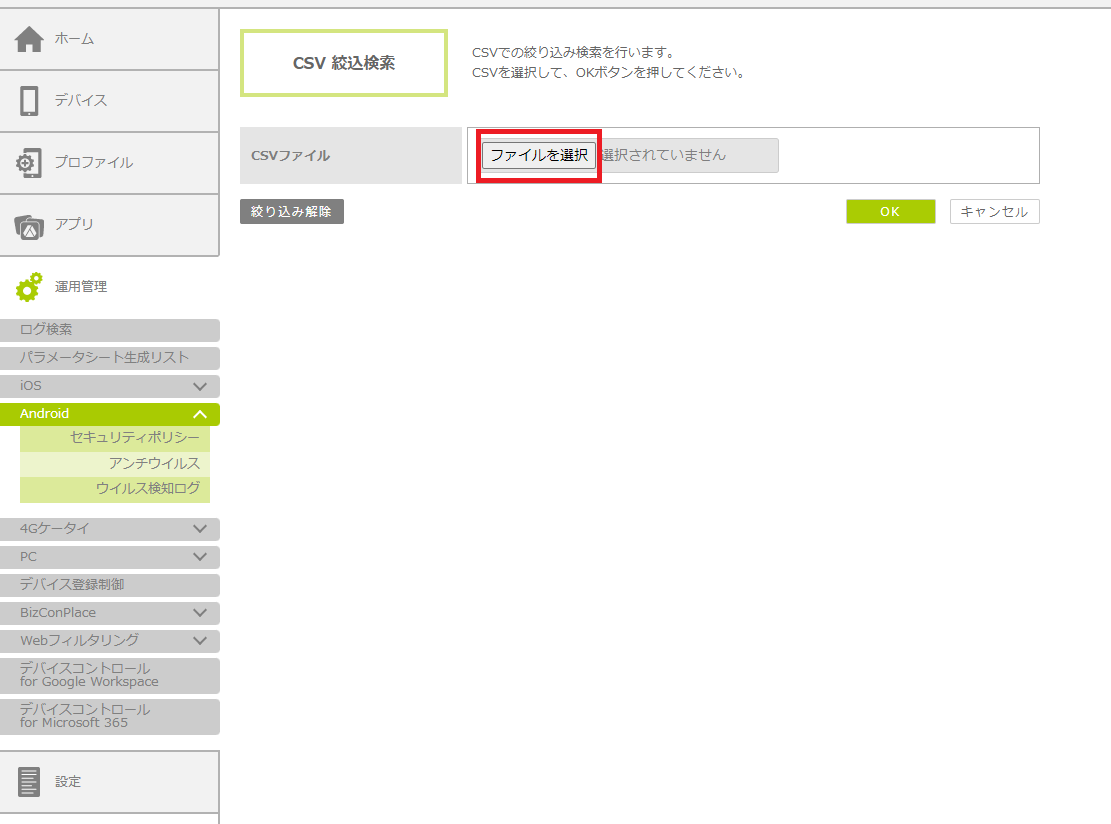Screen dimensions: 1111x824
Task: Select セキュリティポリシー under Android
Action: click(x=134, y=438)
